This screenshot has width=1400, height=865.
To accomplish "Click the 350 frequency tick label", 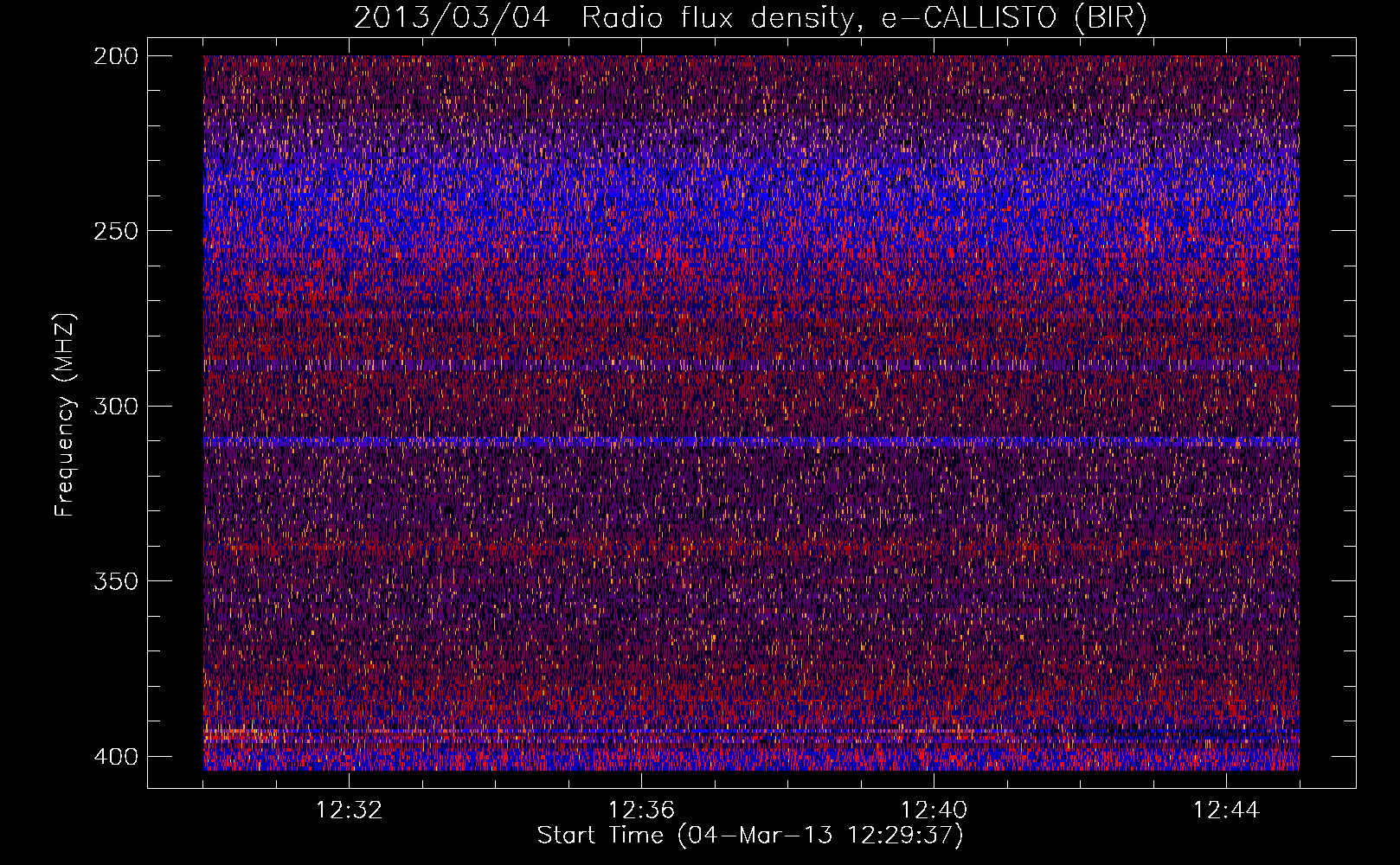I will 115,581.
